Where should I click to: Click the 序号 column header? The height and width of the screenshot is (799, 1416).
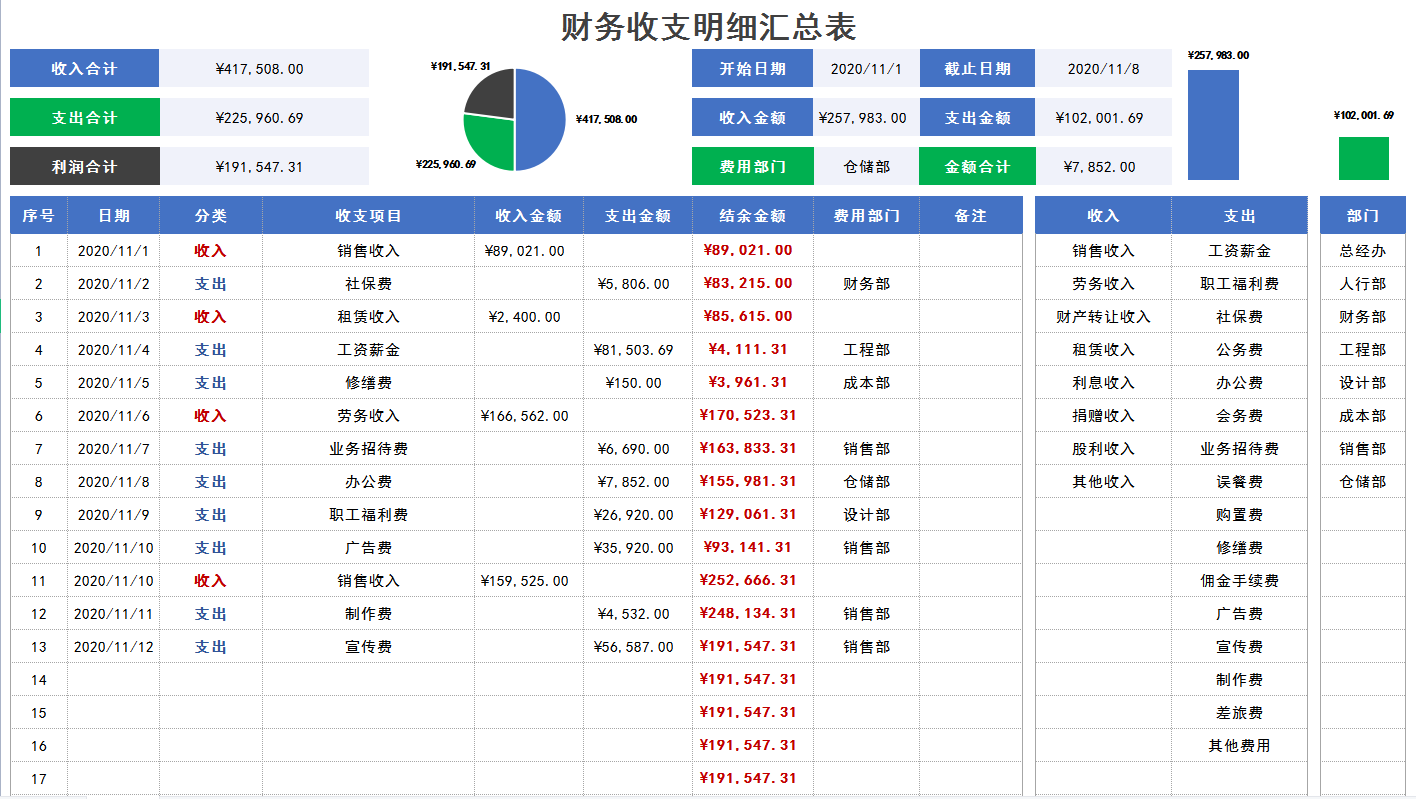(38, 215)
